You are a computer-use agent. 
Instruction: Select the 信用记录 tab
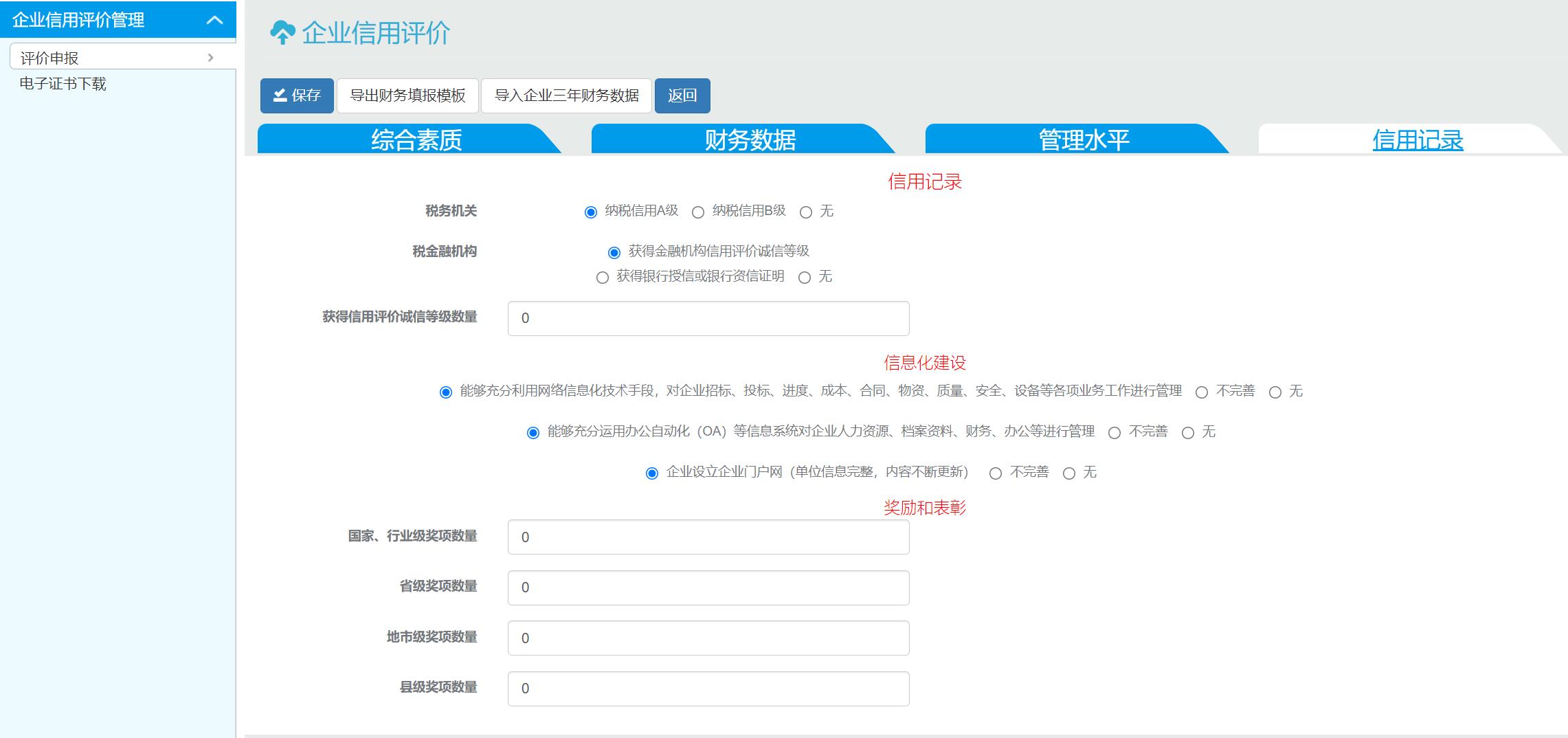[x=1417, y=139]
